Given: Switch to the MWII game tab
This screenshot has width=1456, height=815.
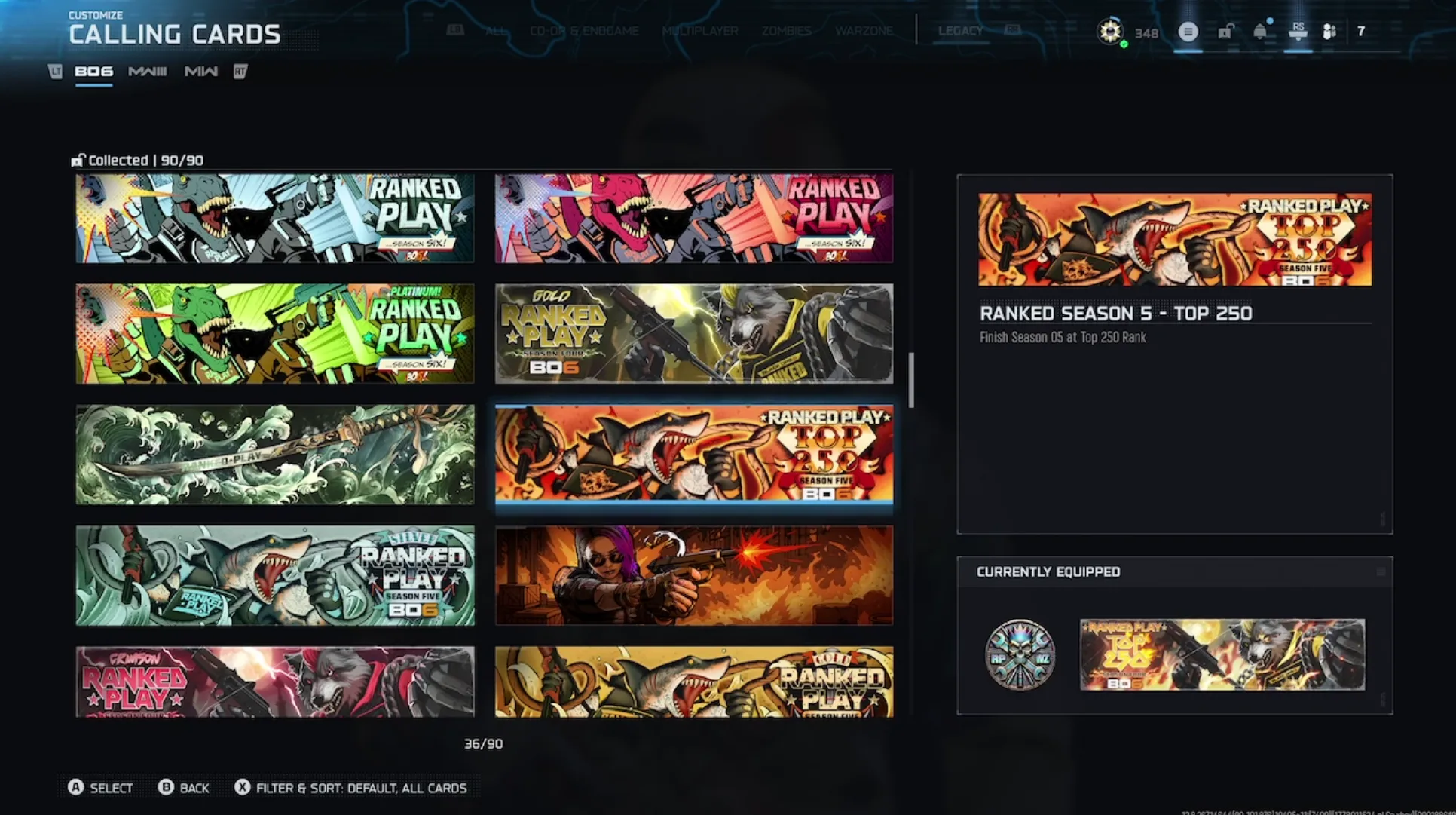Looking at the screenshot, I should (x=201, y=72).
